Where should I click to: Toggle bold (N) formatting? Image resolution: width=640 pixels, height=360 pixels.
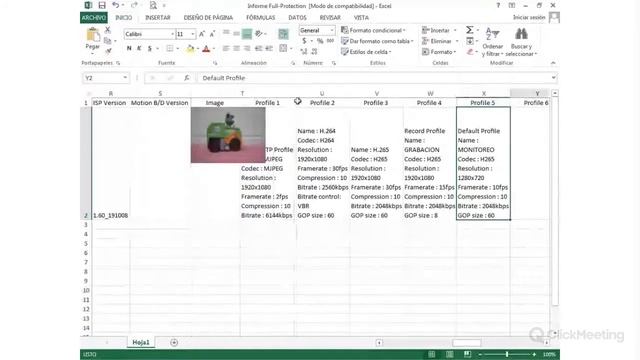click(x=129, y=49)
